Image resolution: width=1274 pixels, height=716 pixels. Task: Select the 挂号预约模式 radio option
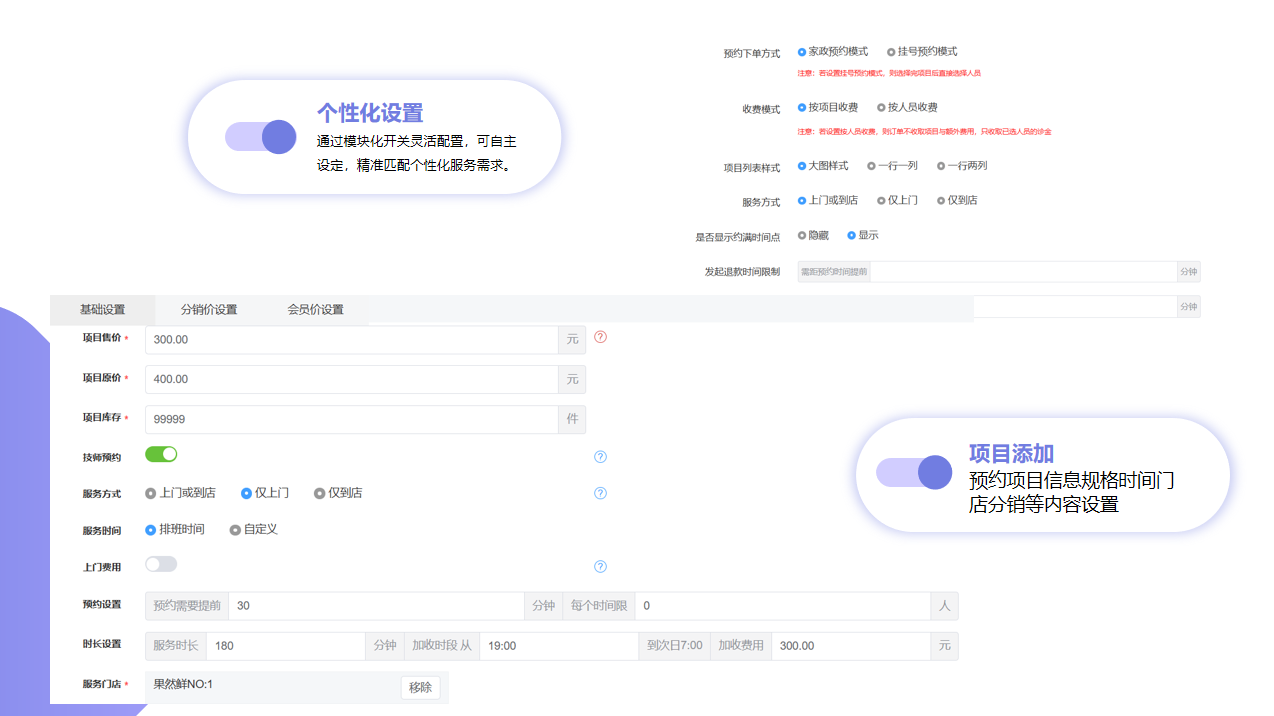891,52
